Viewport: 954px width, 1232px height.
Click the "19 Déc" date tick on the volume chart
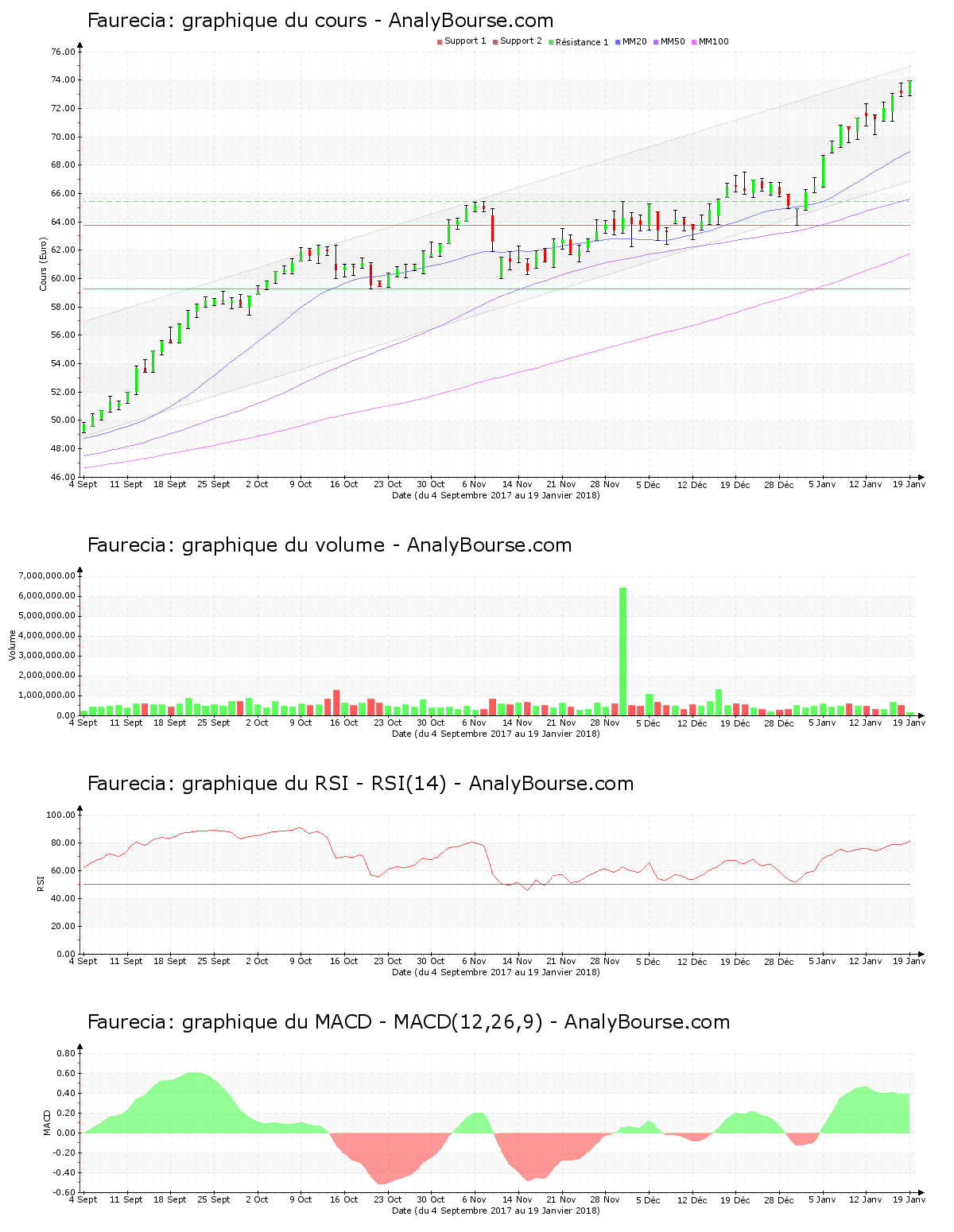pos(735,723)
